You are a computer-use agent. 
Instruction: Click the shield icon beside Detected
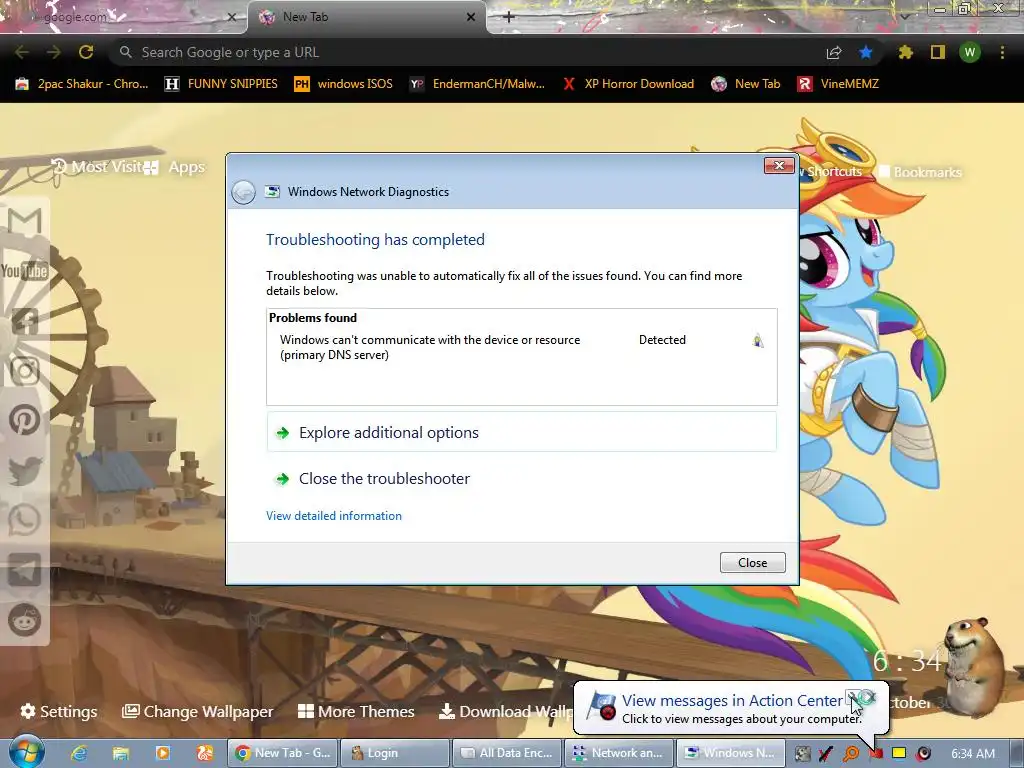point(758,340)
